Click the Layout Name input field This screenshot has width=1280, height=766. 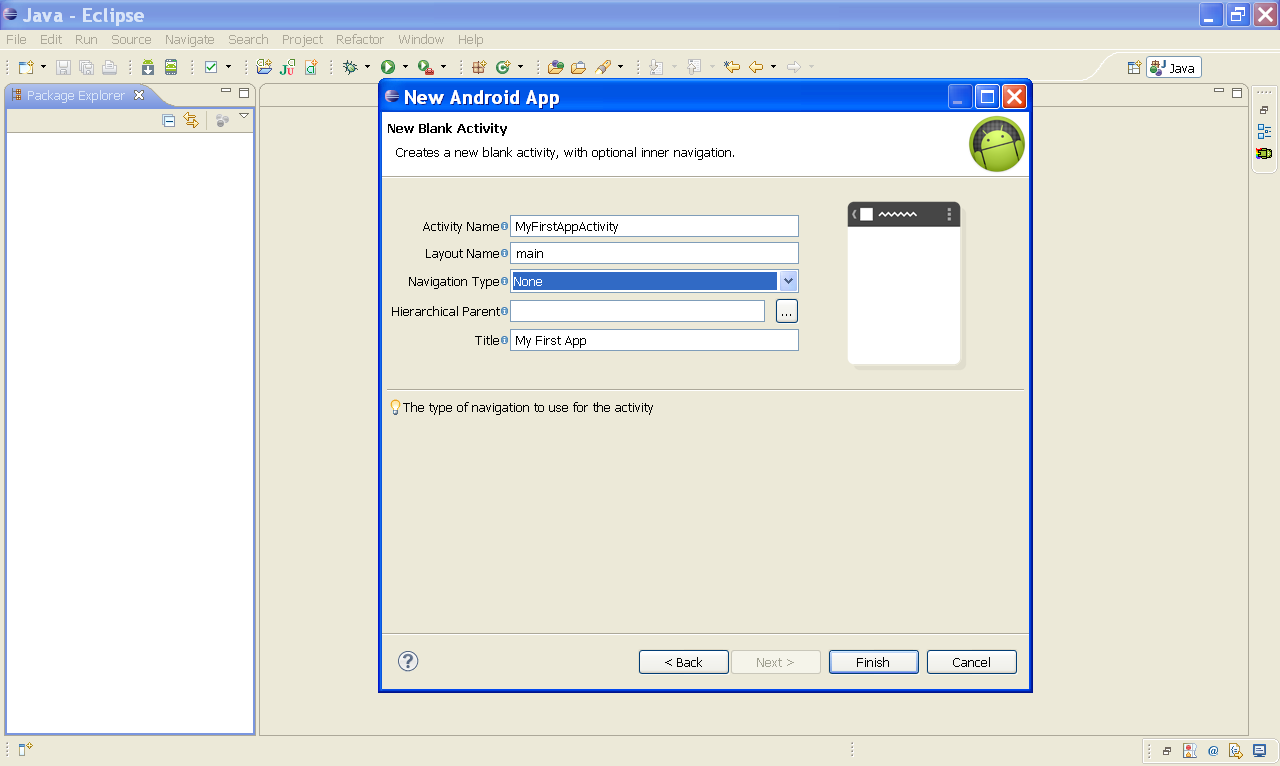click(x=654, y=253)
